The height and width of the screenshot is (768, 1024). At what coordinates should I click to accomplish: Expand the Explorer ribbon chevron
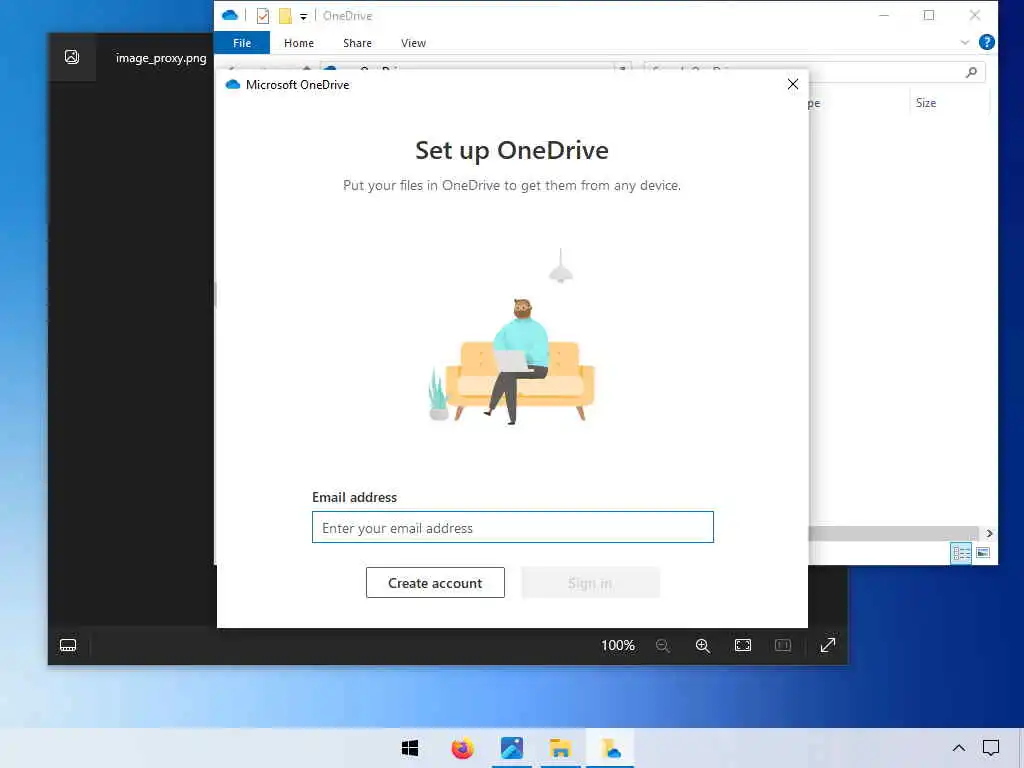(965, 42)
